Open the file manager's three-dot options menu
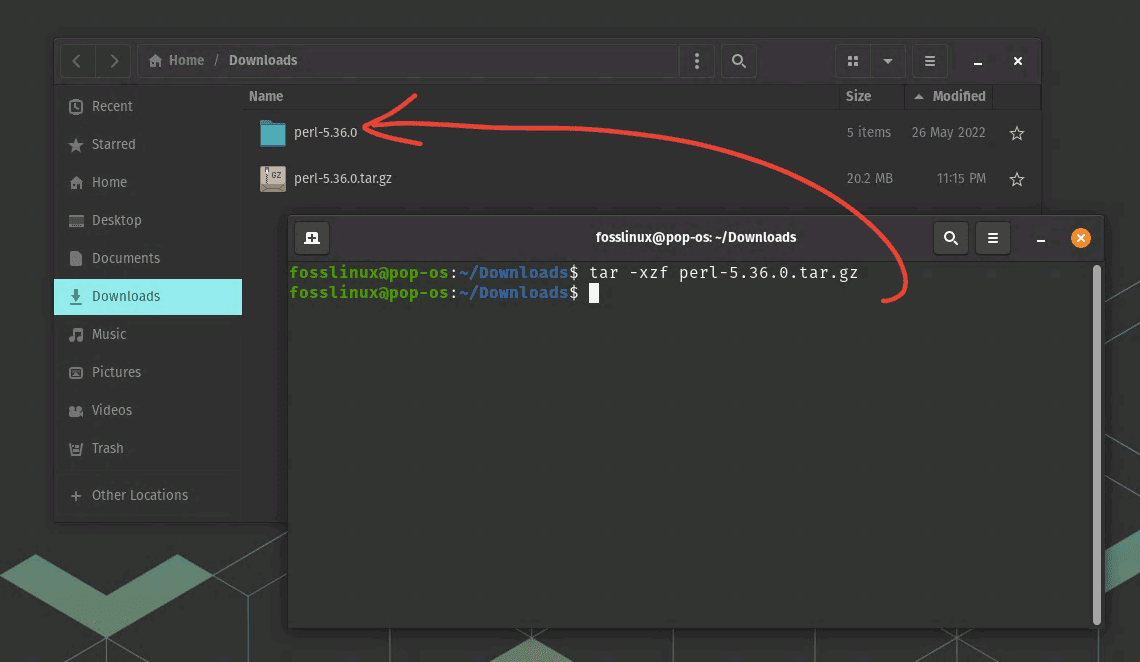 697,61
